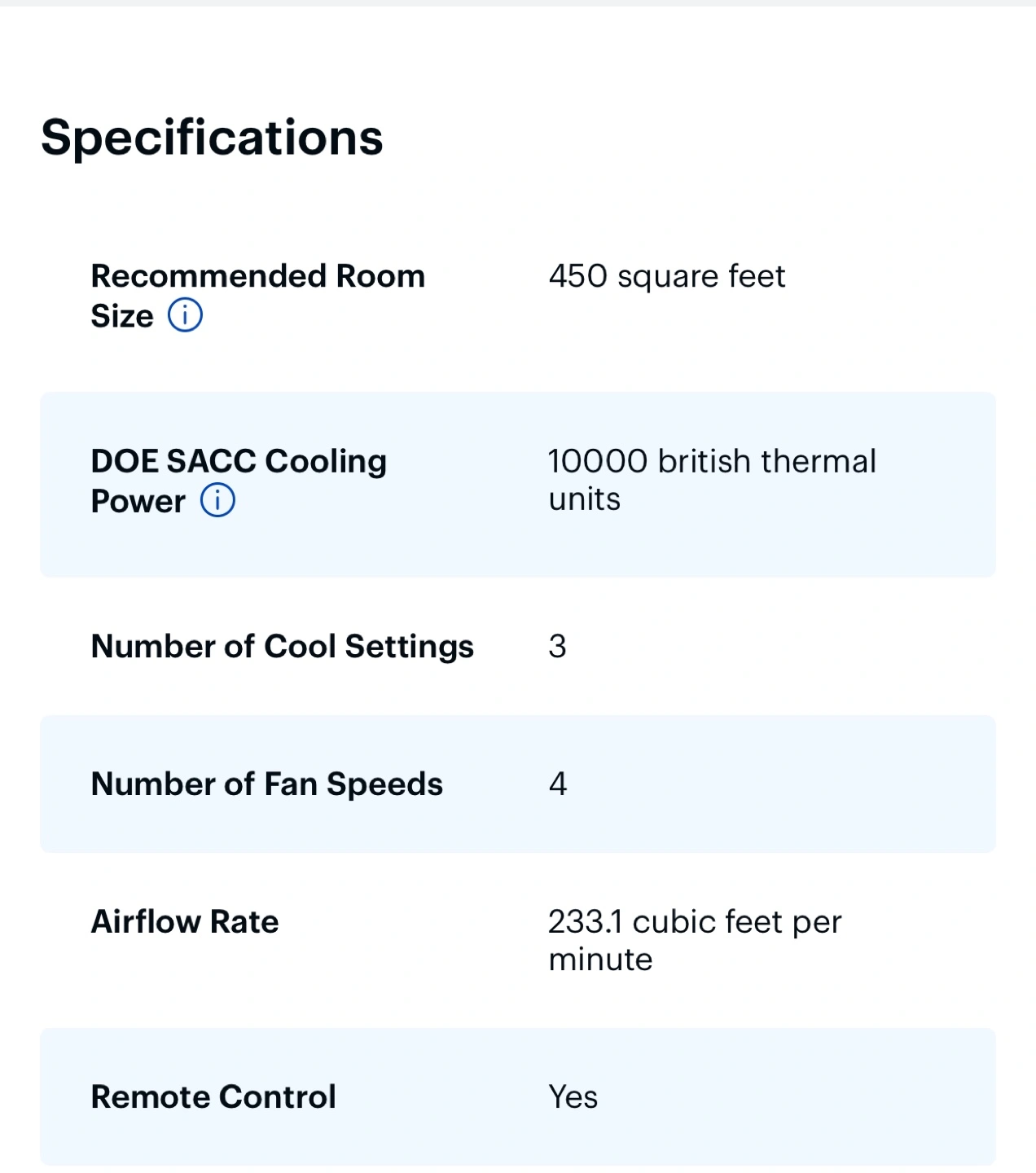Click the 233.1 airflow number
This screenshot has width=1036, height=1173.
(585, 922)
